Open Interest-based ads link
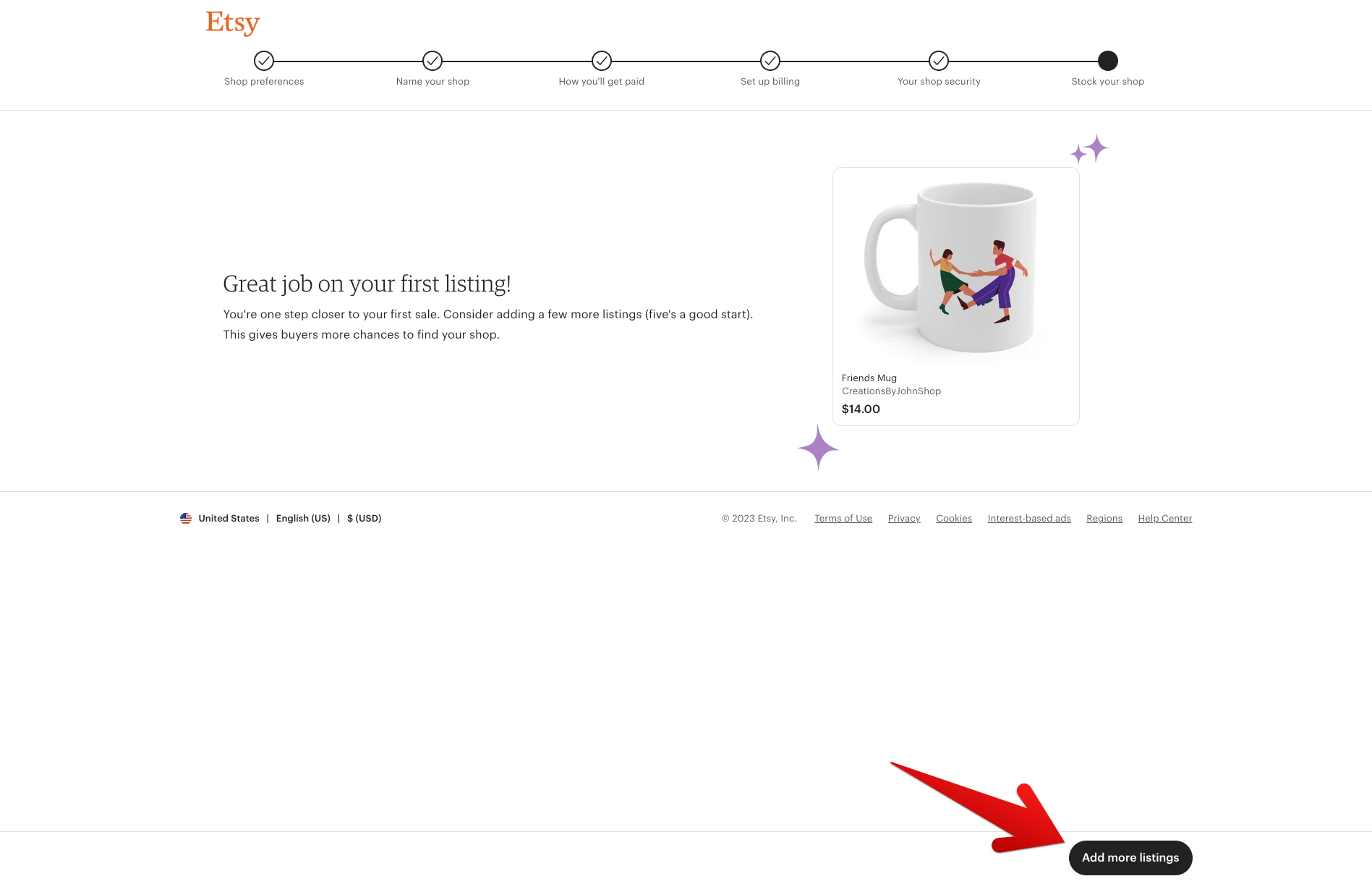This screenshot has width=1372, height=884. (1029, 518)
